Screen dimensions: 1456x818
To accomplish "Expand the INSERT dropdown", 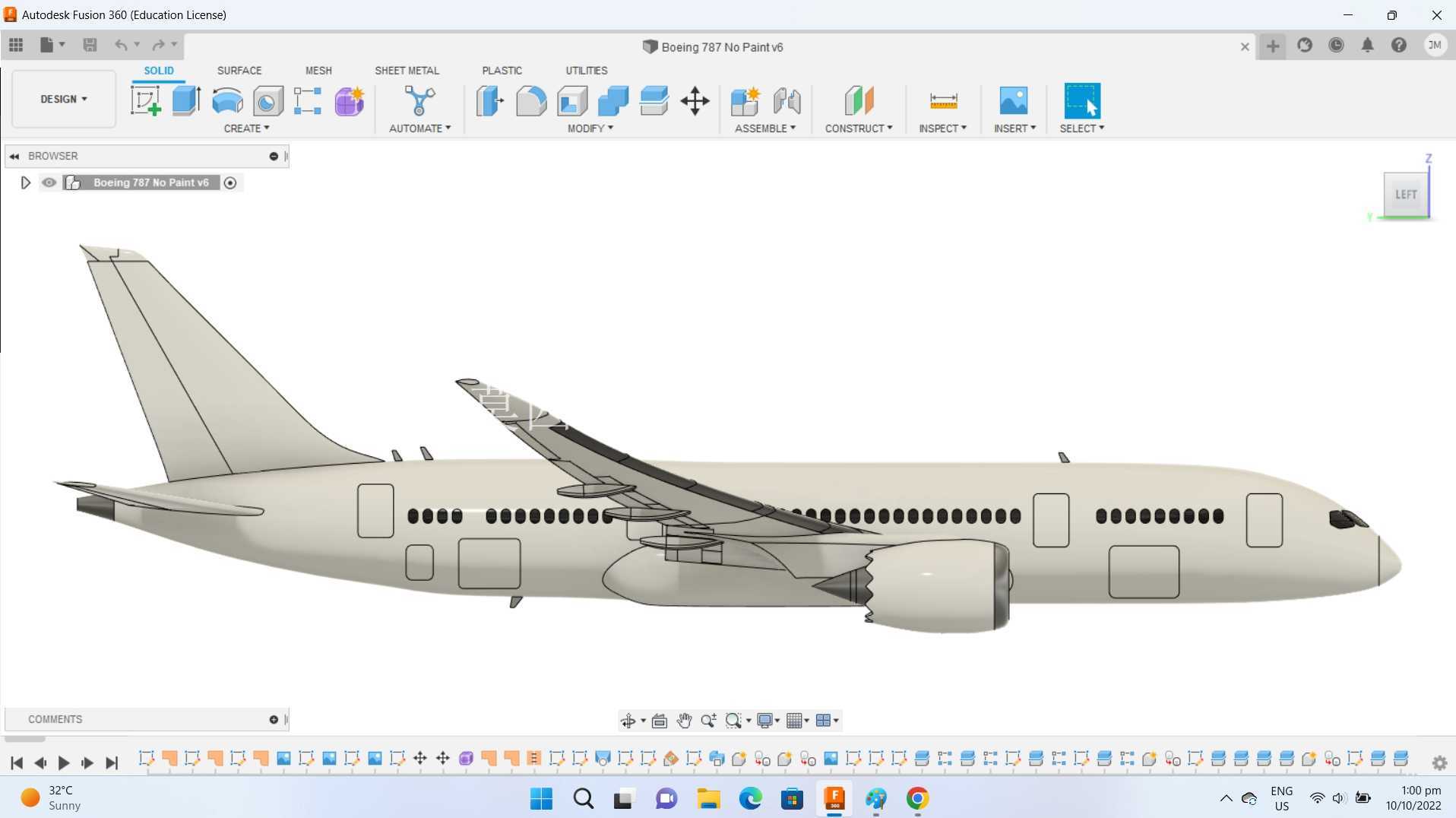I will [1014, 128].
